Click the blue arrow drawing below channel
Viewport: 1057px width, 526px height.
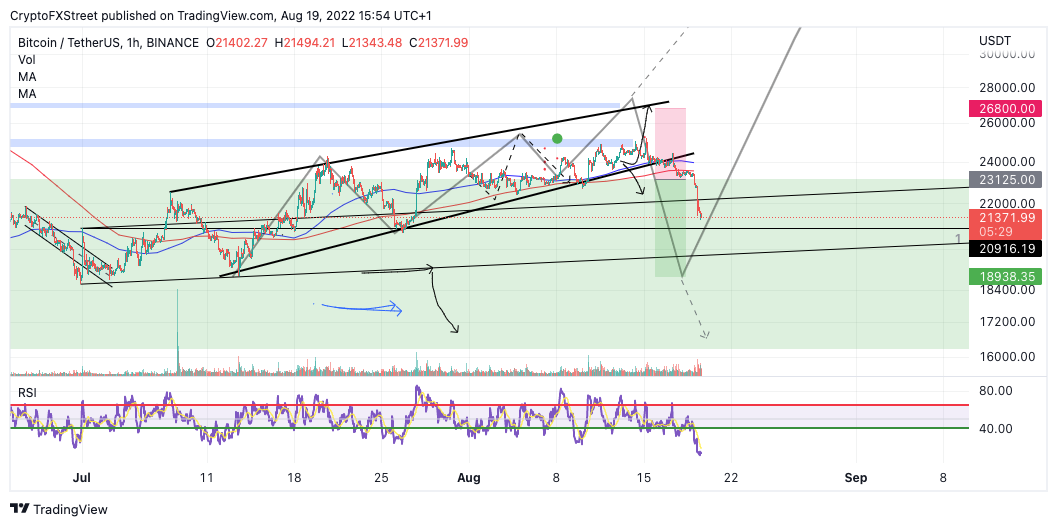[x=362, y=308]
